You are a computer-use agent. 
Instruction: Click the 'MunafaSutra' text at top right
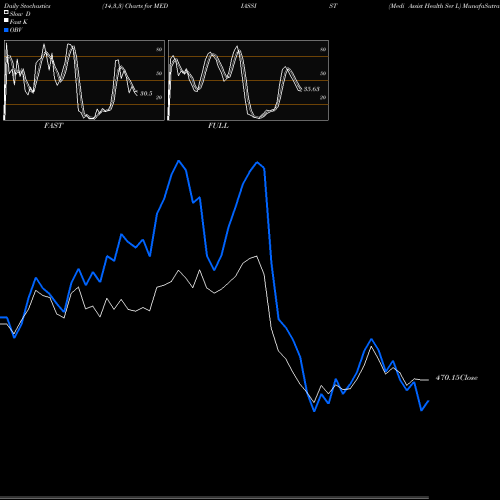coord(480,6)
